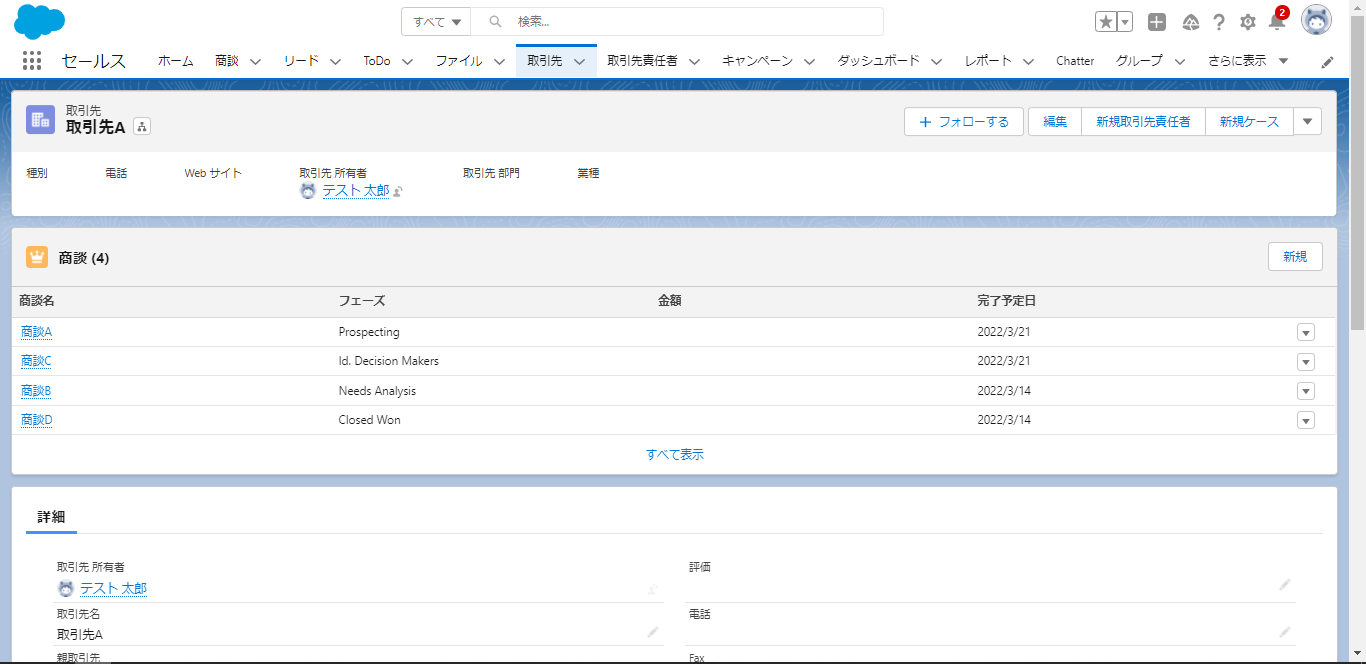Expand the 商談 tab chevron menu
1366x664 pixels.
pos(255,61)
